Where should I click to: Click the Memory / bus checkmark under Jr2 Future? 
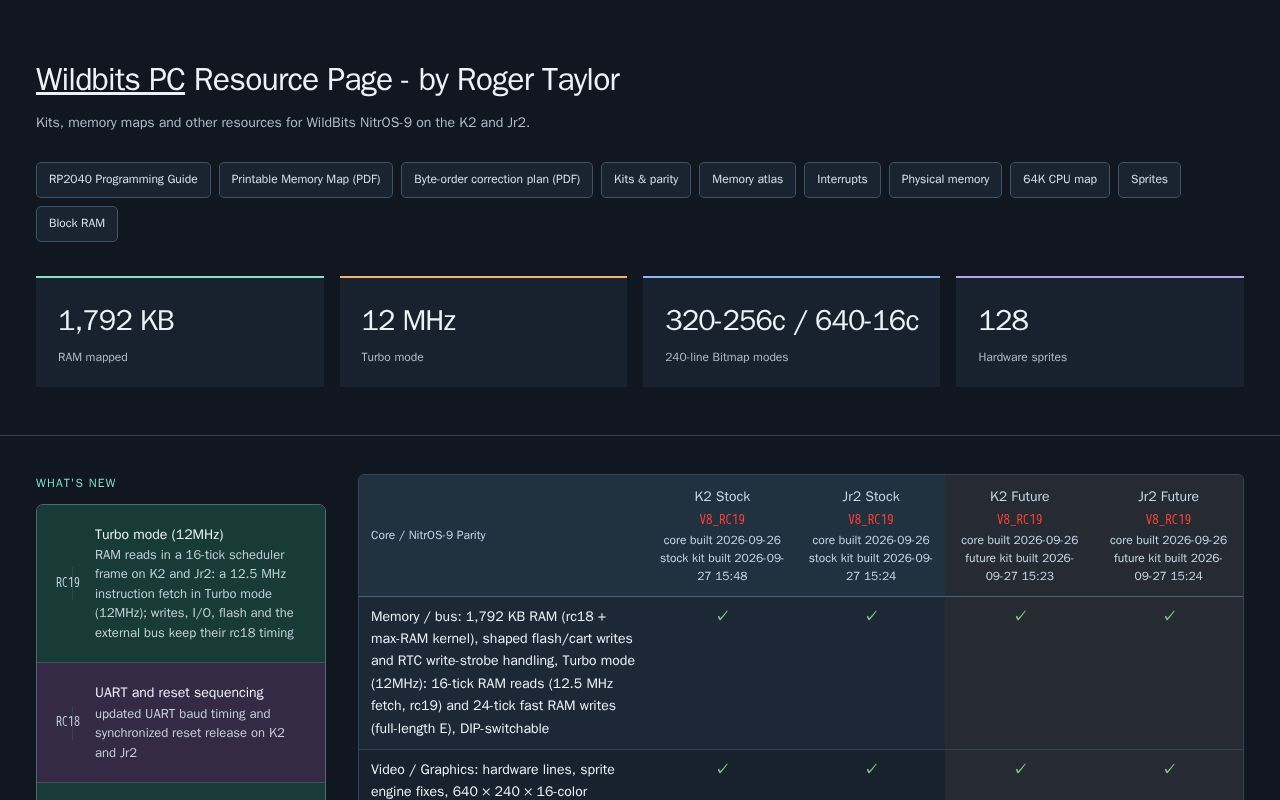[1169, 616]
